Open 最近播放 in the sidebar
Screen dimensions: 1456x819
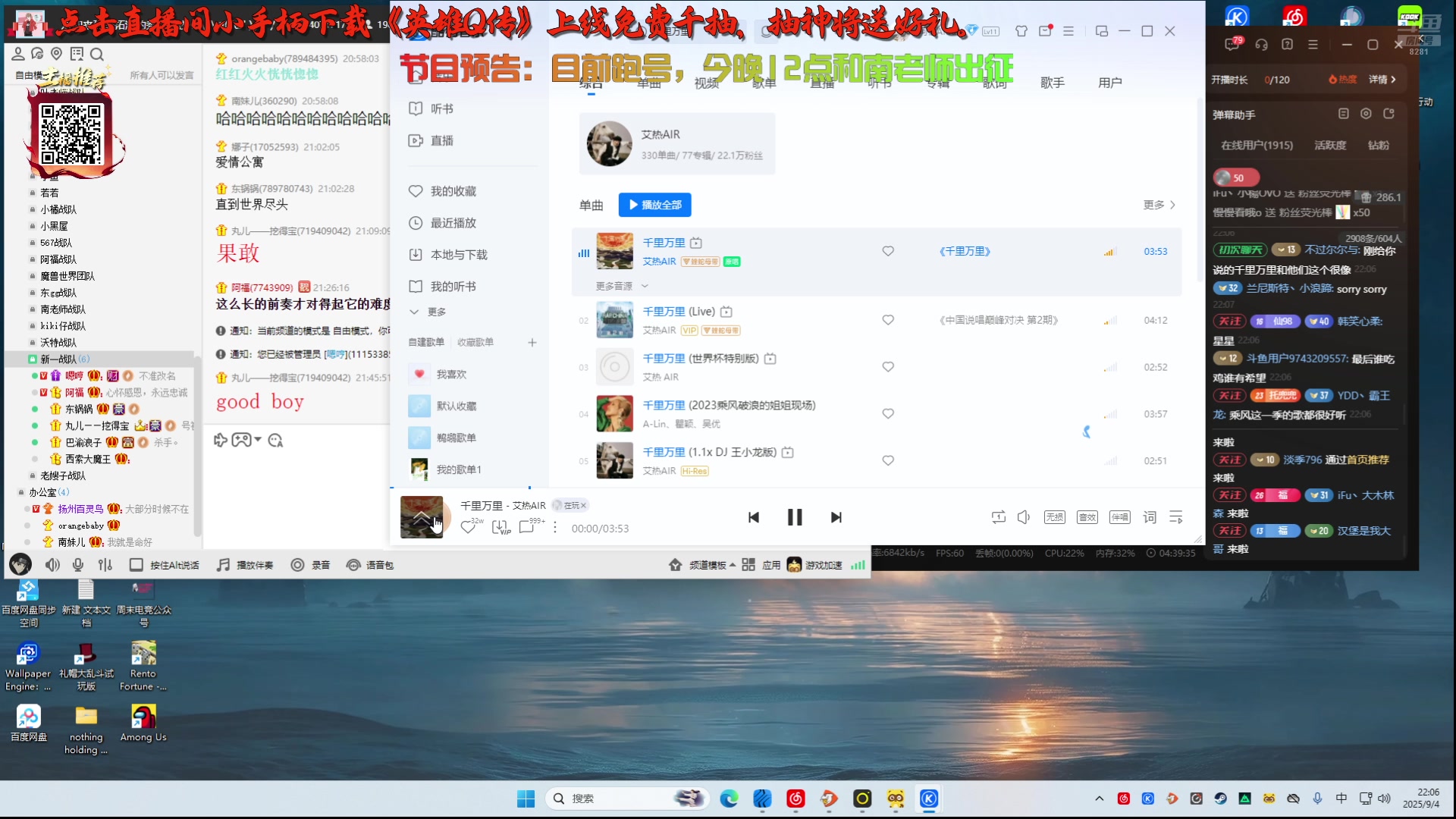coord(443,223)
